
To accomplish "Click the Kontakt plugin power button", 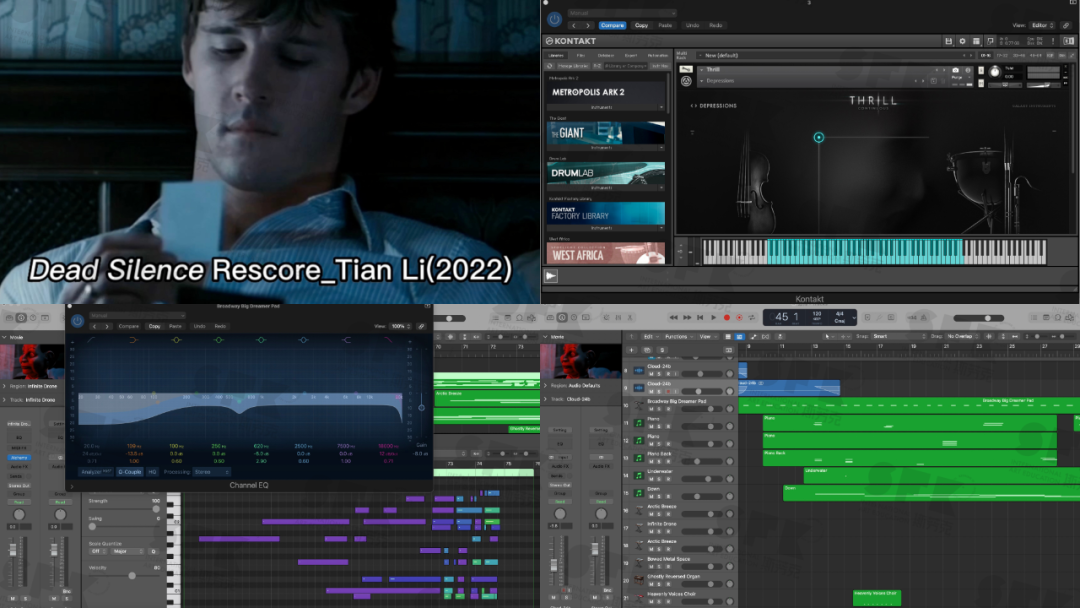I will point(554,20).
